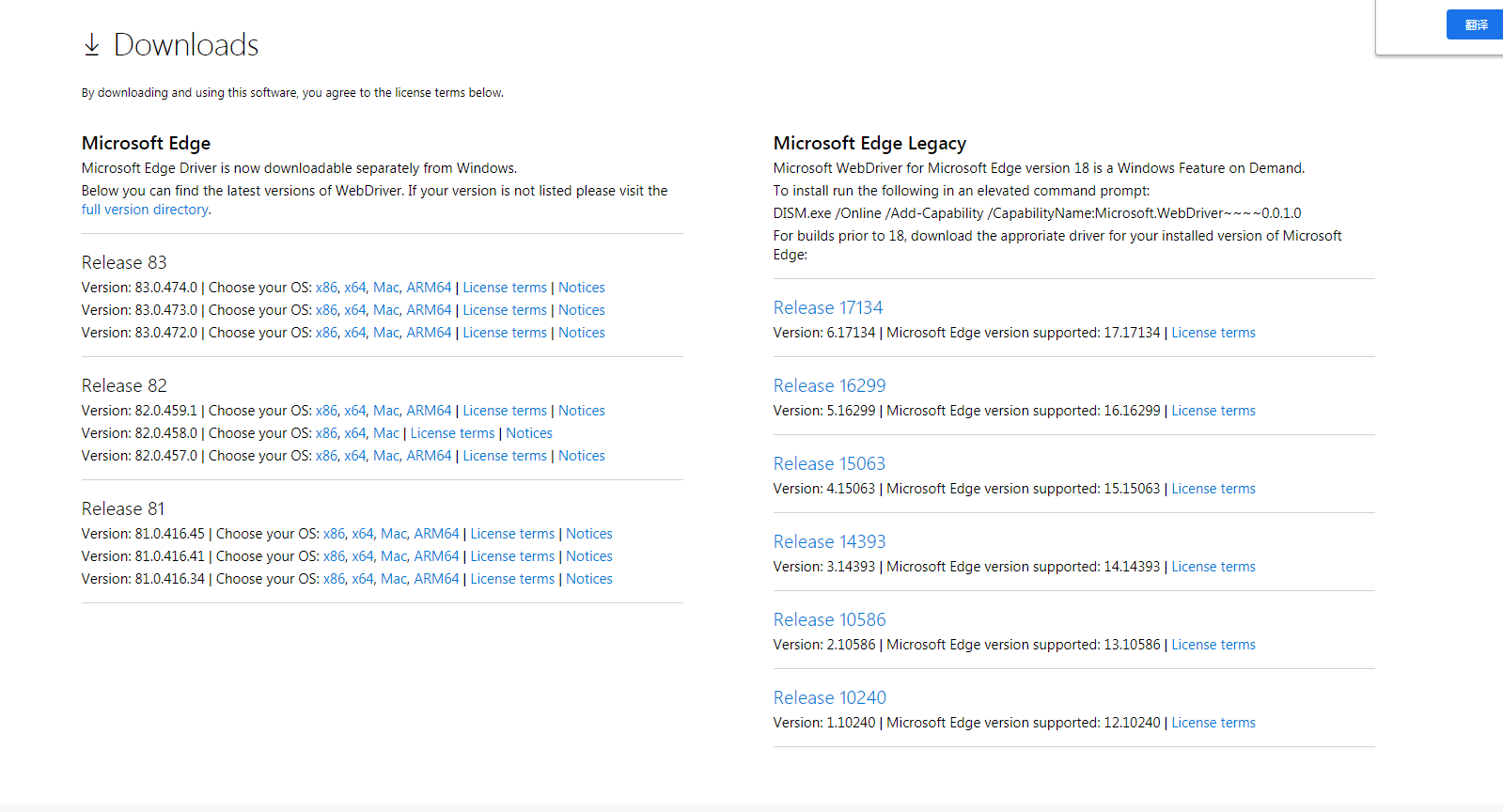Open License terms for version 82.0.457.0
The height and width of the screenshot is (812, 1503).
click(x=505, y=456)
